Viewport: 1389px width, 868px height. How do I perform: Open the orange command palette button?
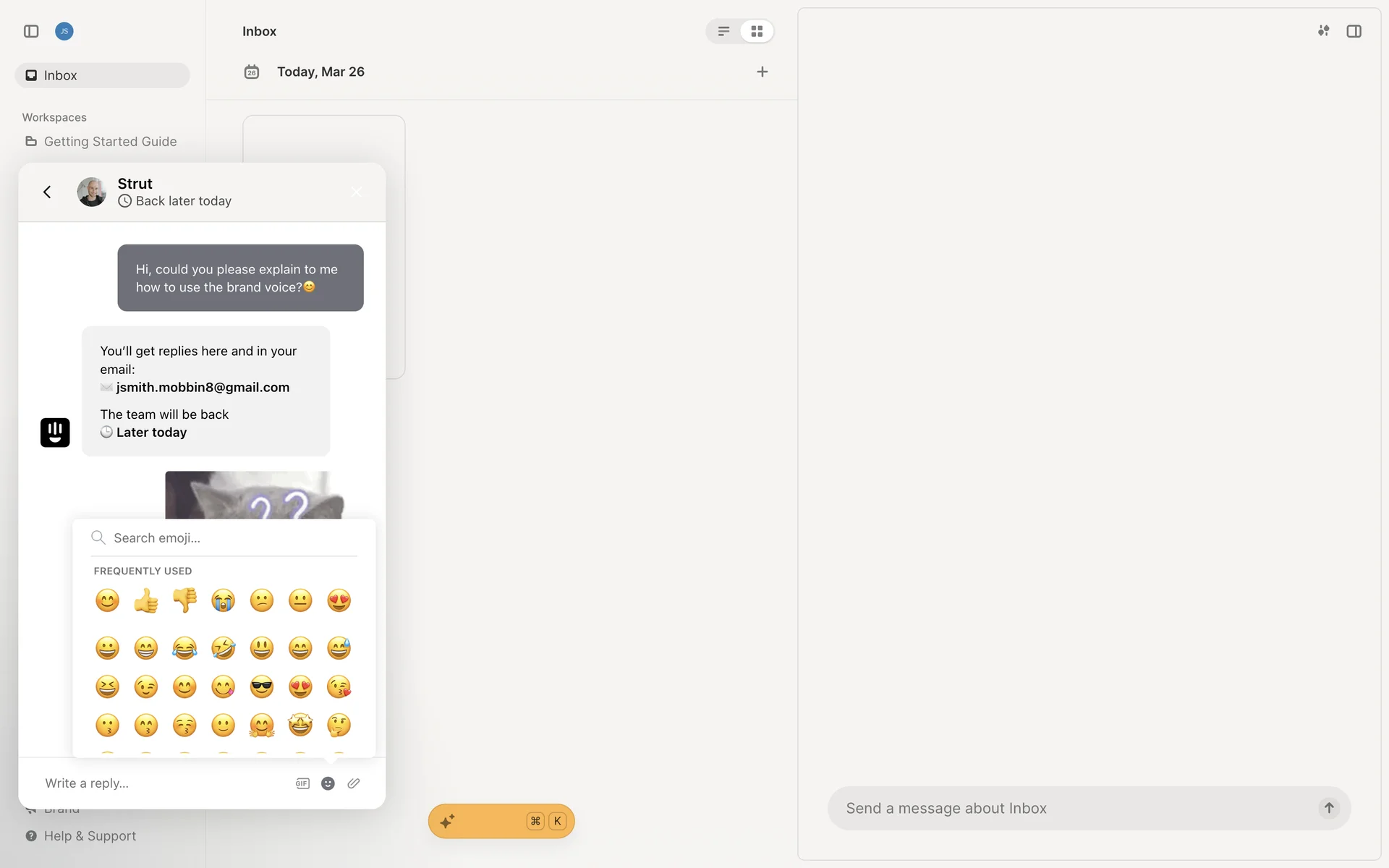(501, 821)
